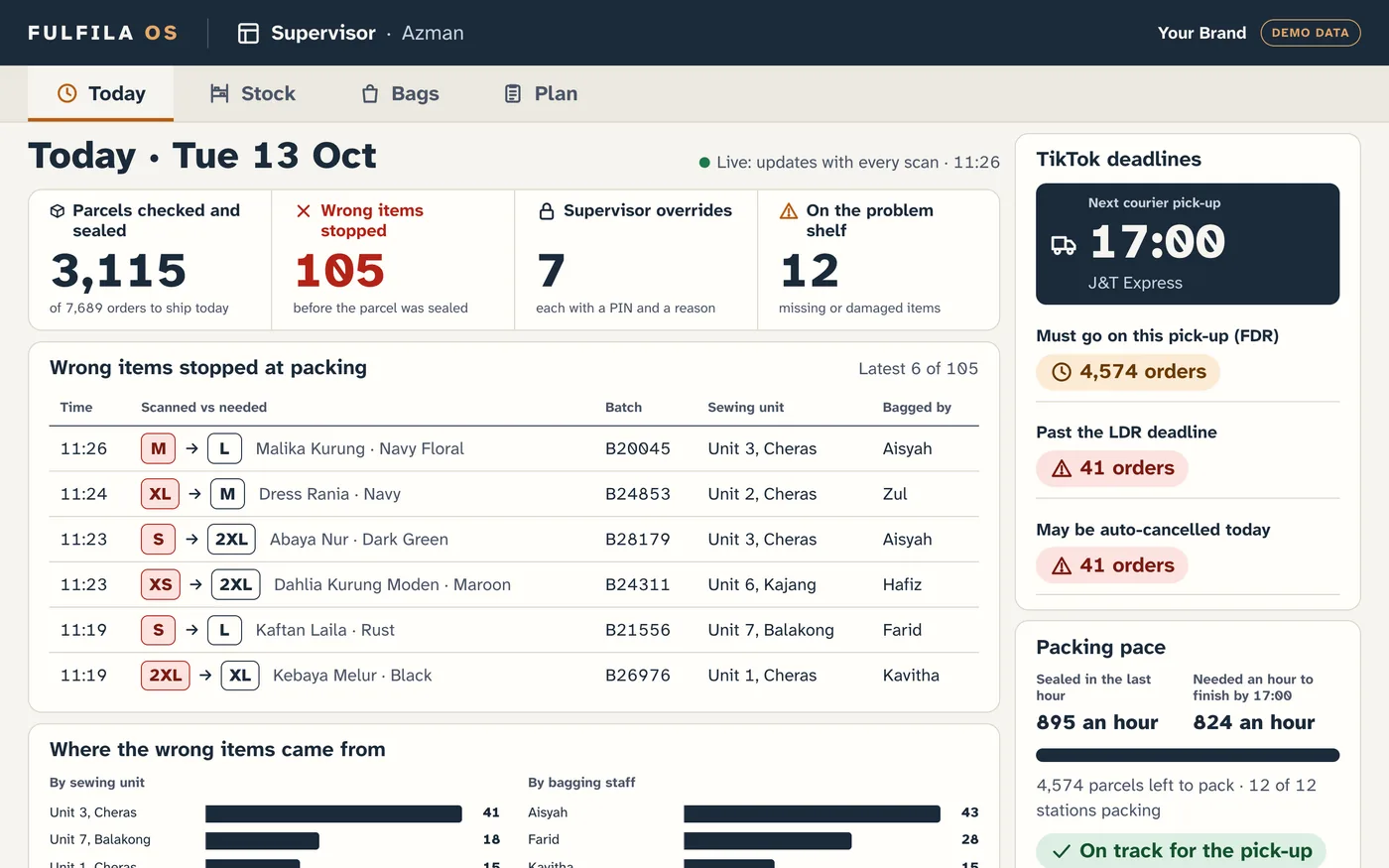The height and width of the screenshot is (868, 1389).
Task: Click batch number B24853
Action: pos(638,494)
